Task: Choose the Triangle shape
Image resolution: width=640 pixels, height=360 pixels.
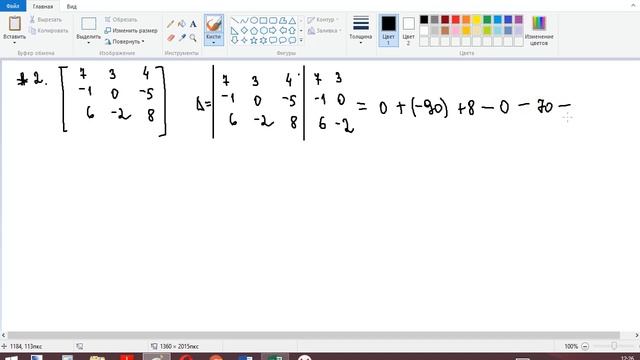Action: 292,20
